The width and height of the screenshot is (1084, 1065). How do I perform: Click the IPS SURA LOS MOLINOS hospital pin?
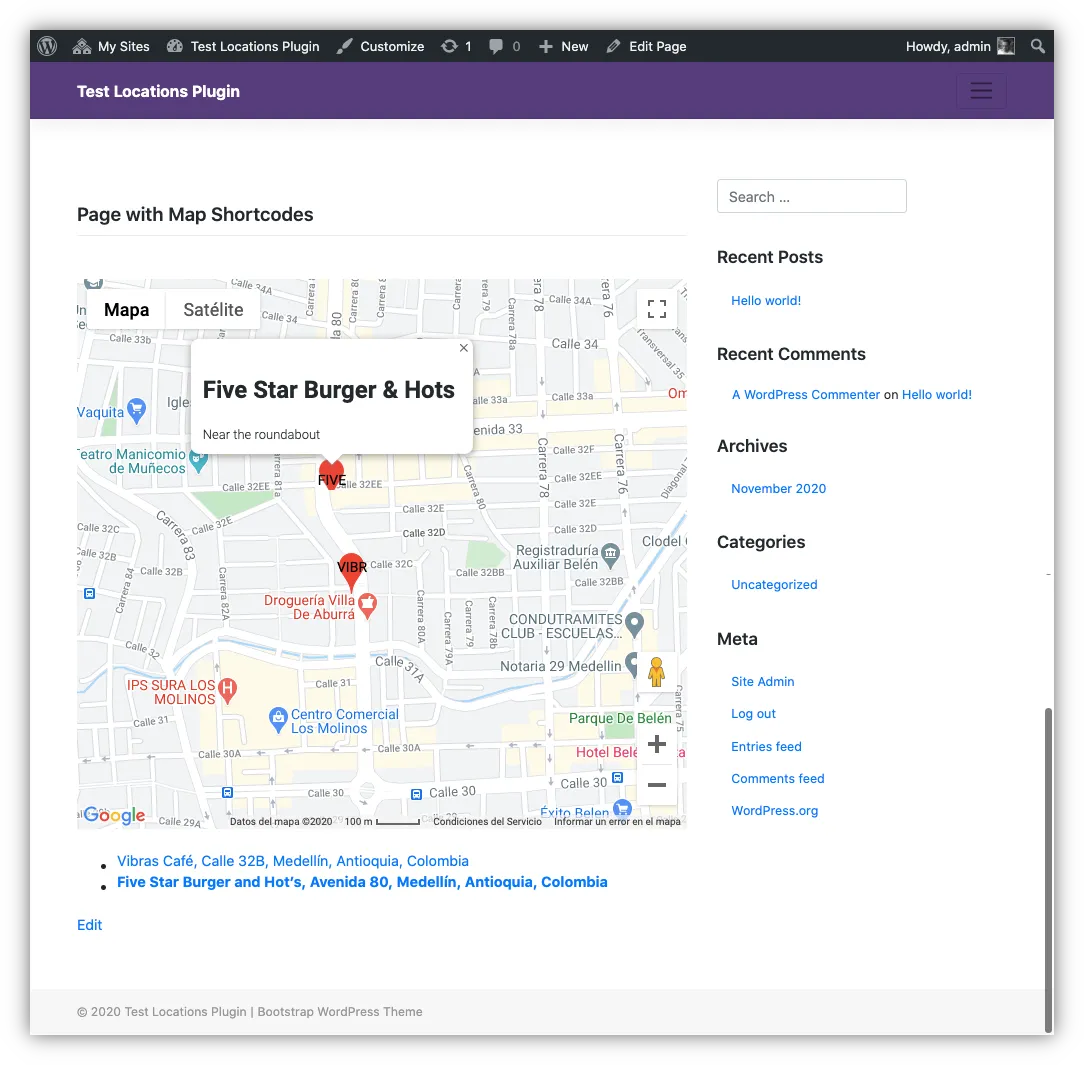pos(227,690)
